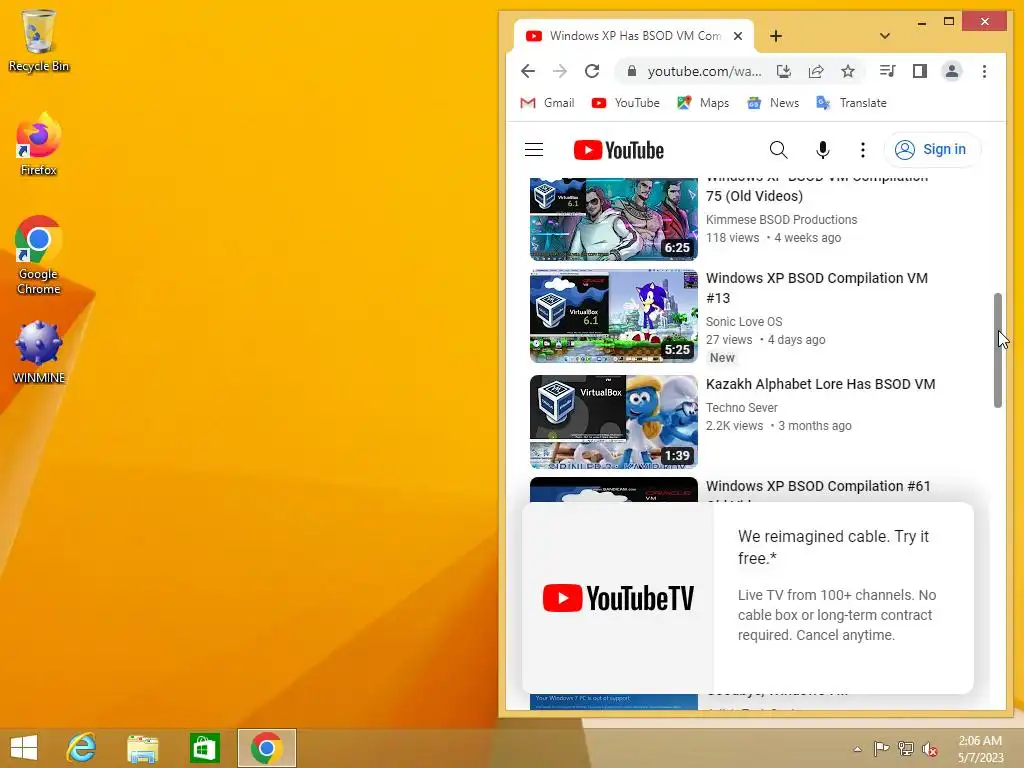This screenshot has width=1024, height=768.
Task: Activate the Chrome taskbar button
Action: click(x=266, y=748)
